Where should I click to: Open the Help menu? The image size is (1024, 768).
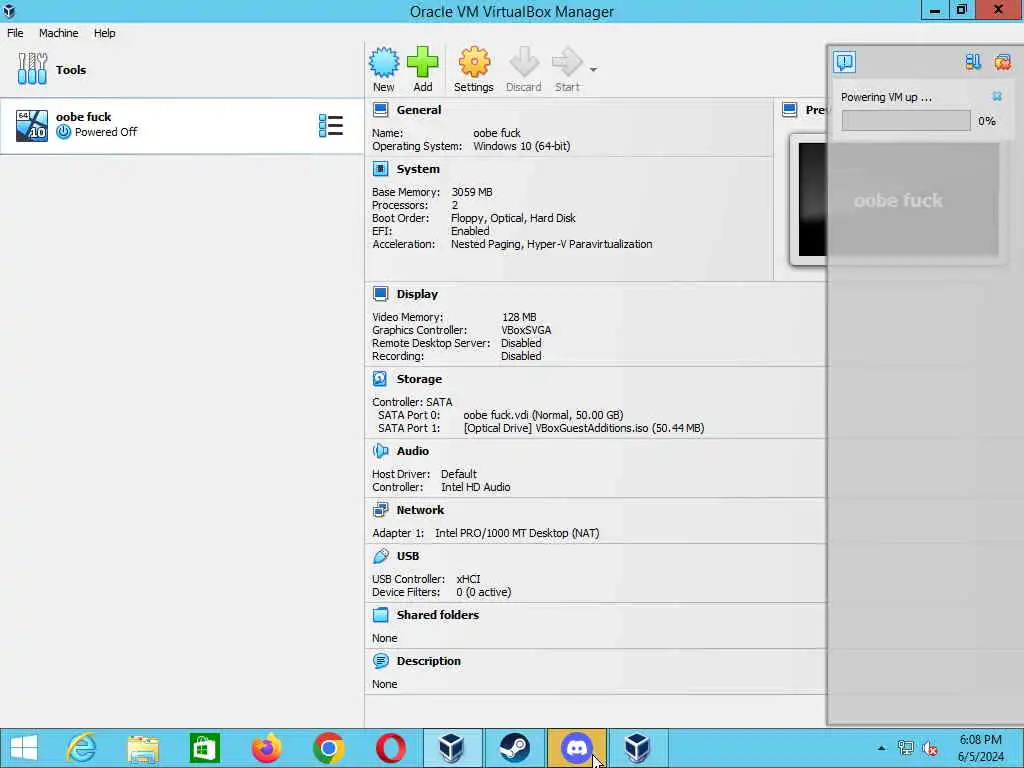pyautogui.click(x=104, y=33)
